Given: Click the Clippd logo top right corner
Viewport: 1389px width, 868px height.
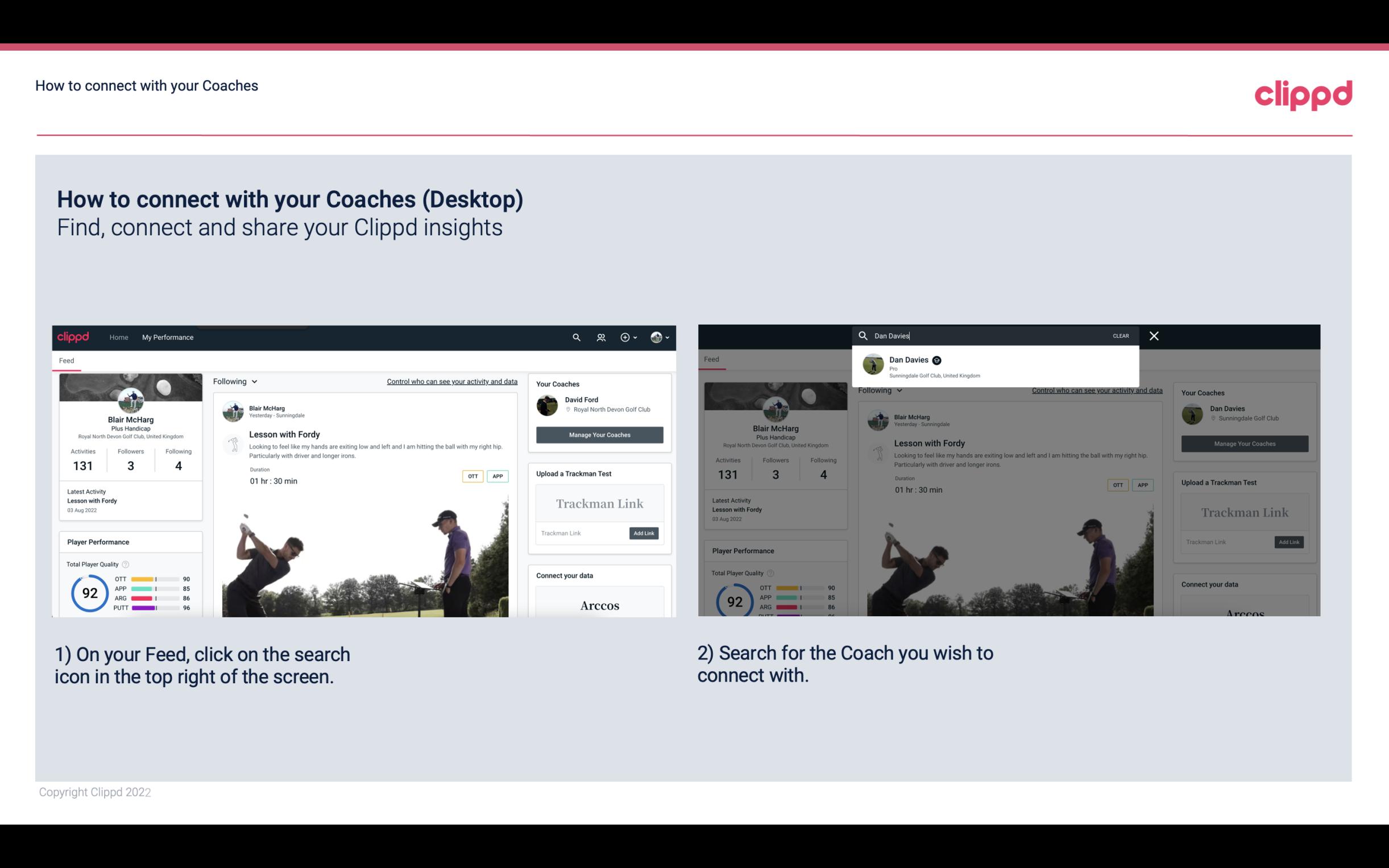Looking at the screenshot, I should pyautogui.click(x=1303, y=93).
